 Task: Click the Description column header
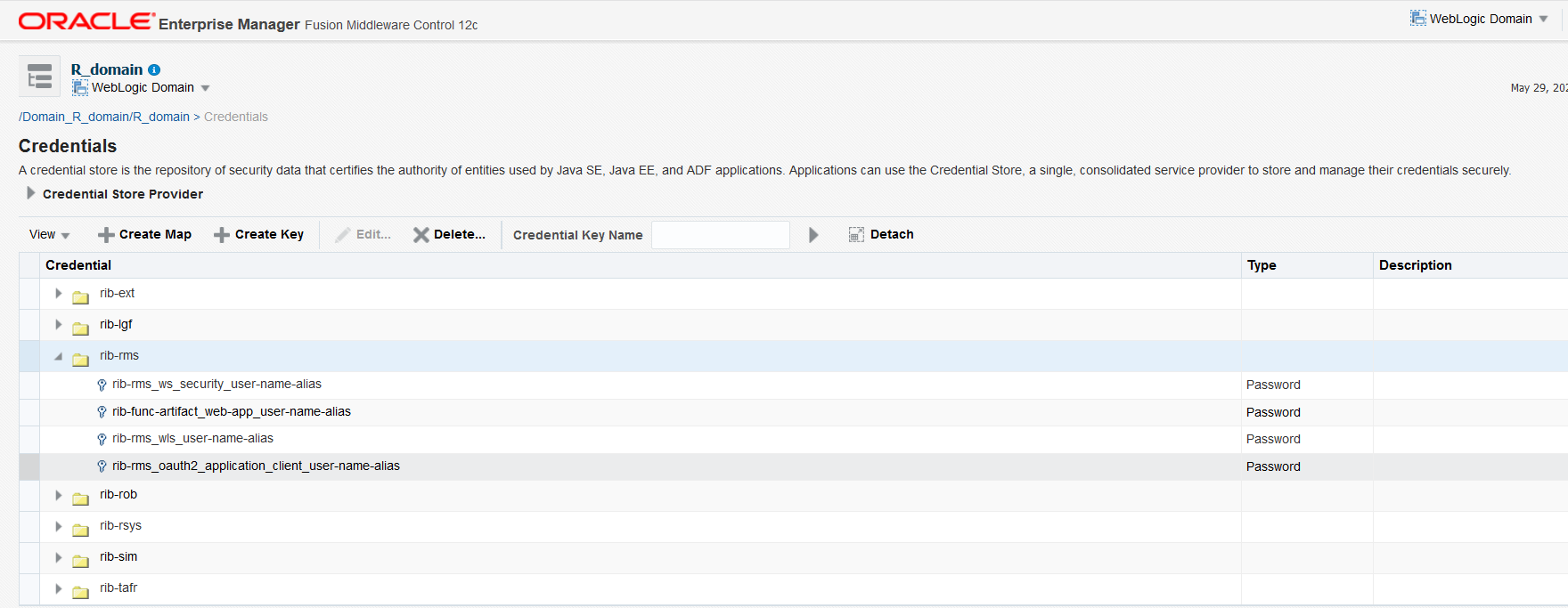[x=1416, y=265]
